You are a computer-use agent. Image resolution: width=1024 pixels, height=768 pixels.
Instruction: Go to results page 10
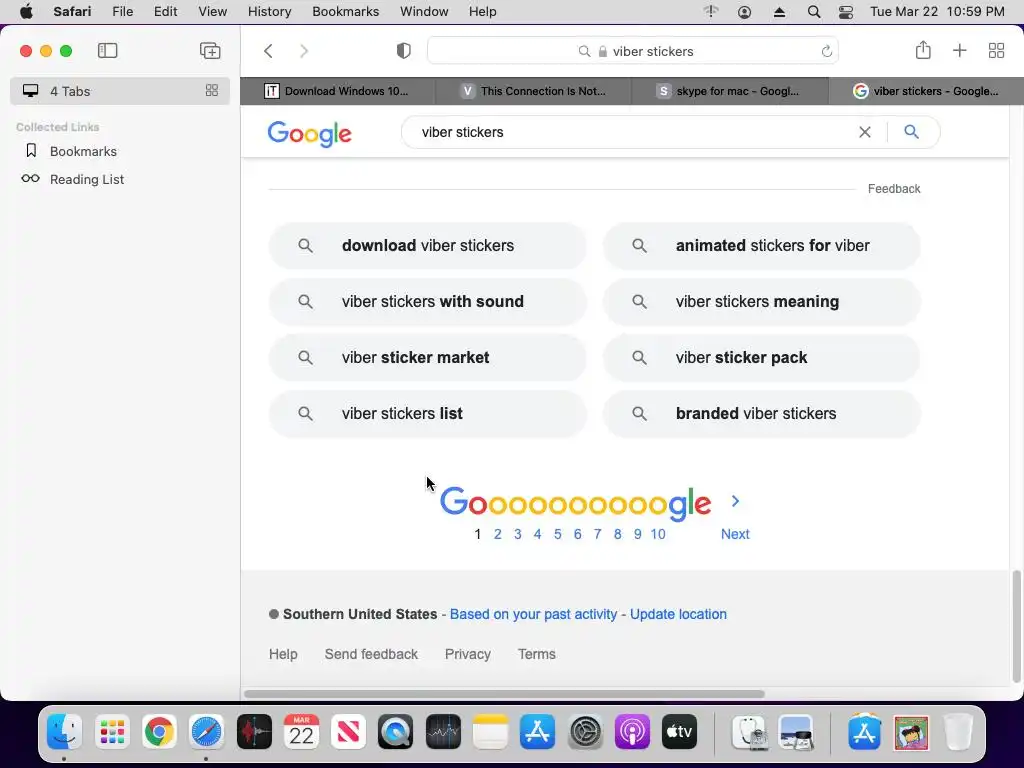[658, 534]
